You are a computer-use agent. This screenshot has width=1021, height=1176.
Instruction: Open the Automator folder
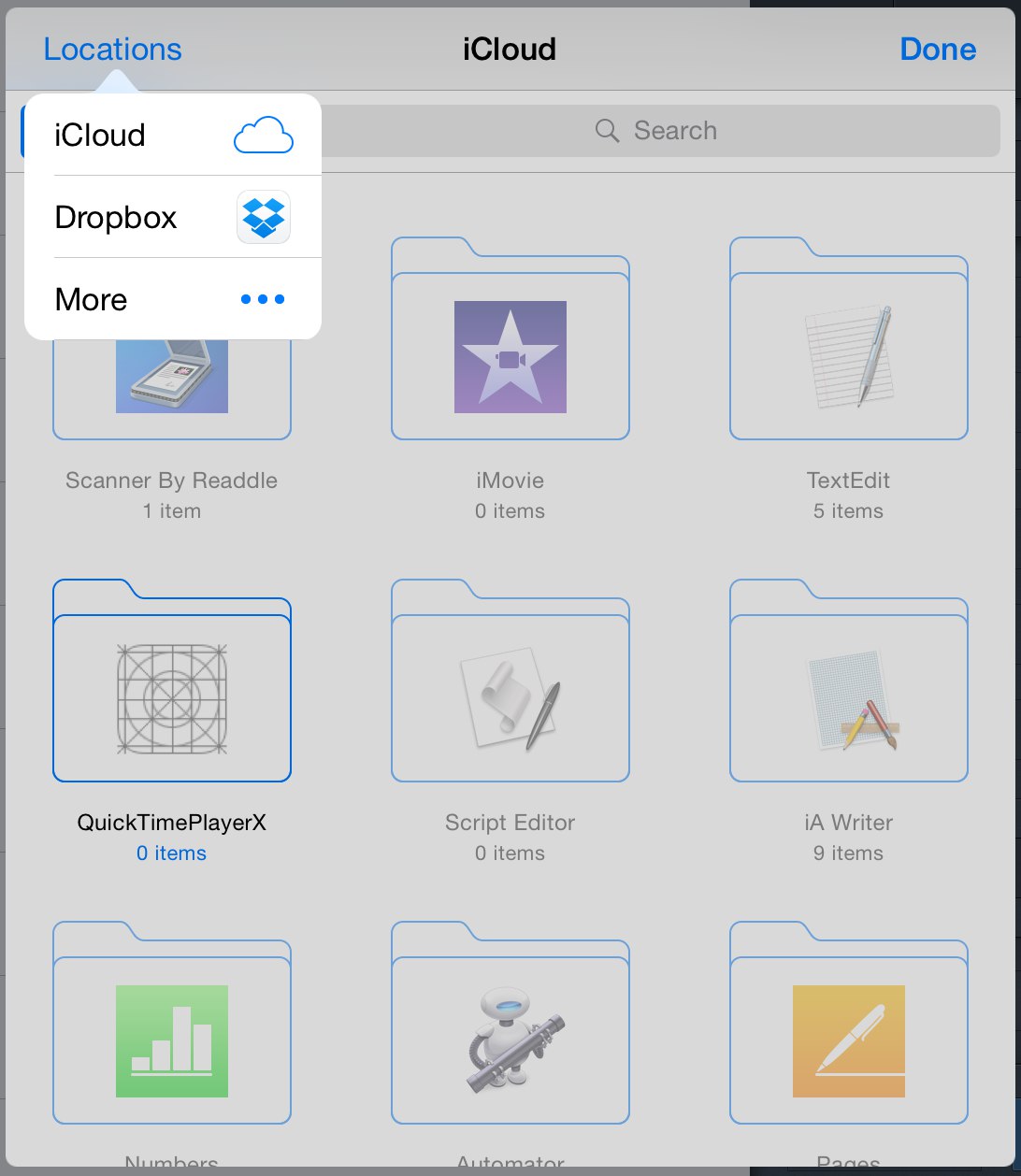510,1023
